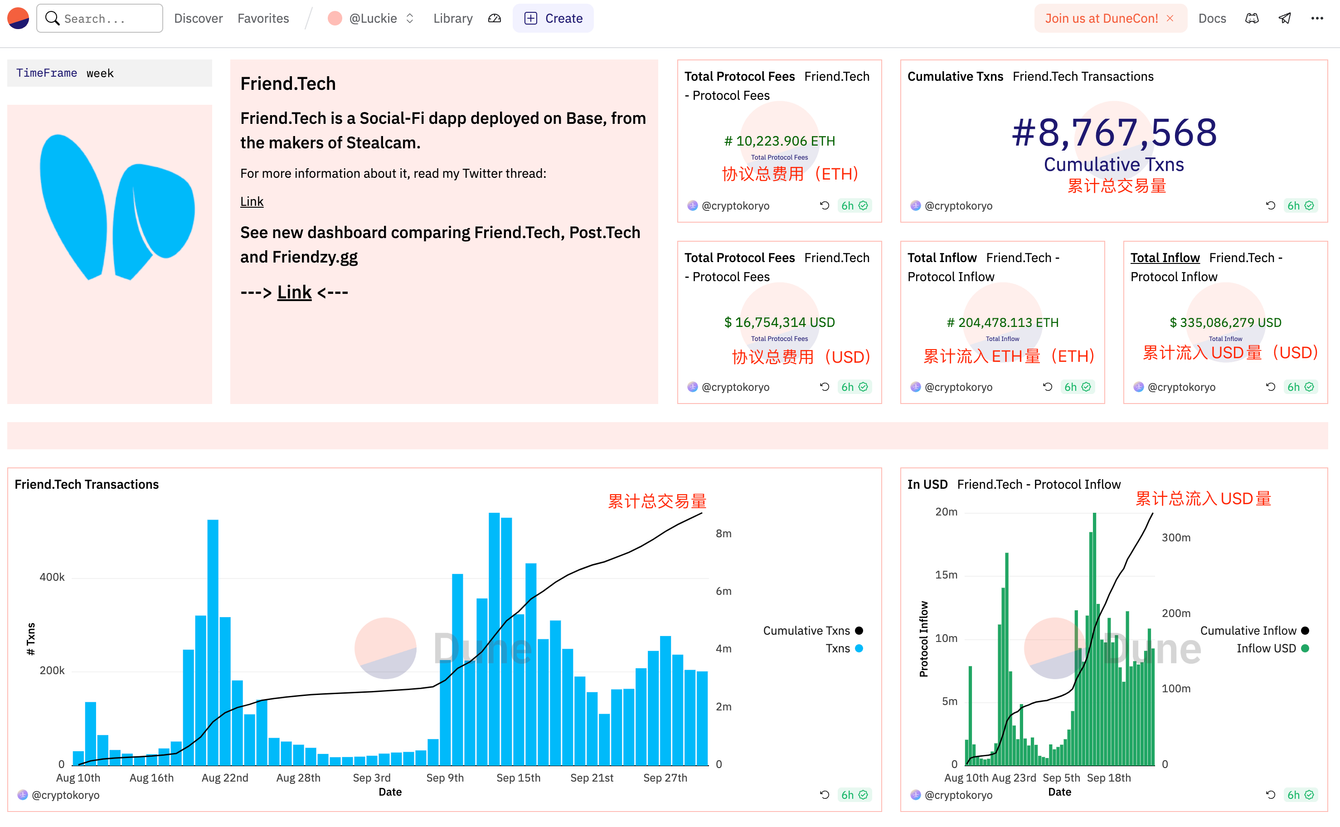Open the underlined Total Inflow query title
Viewport: 1340px width, 827px height.
click(x=1165, y=258)
